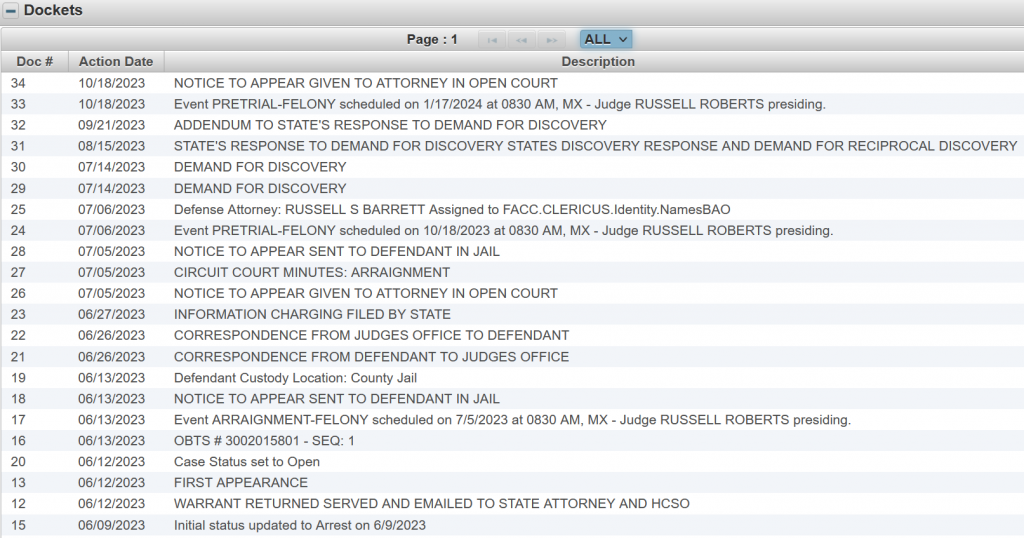The image size is (1024, 538).
Task: Select Correspondence from Defendant to Judges Office
Action: [x=371, y=356]
